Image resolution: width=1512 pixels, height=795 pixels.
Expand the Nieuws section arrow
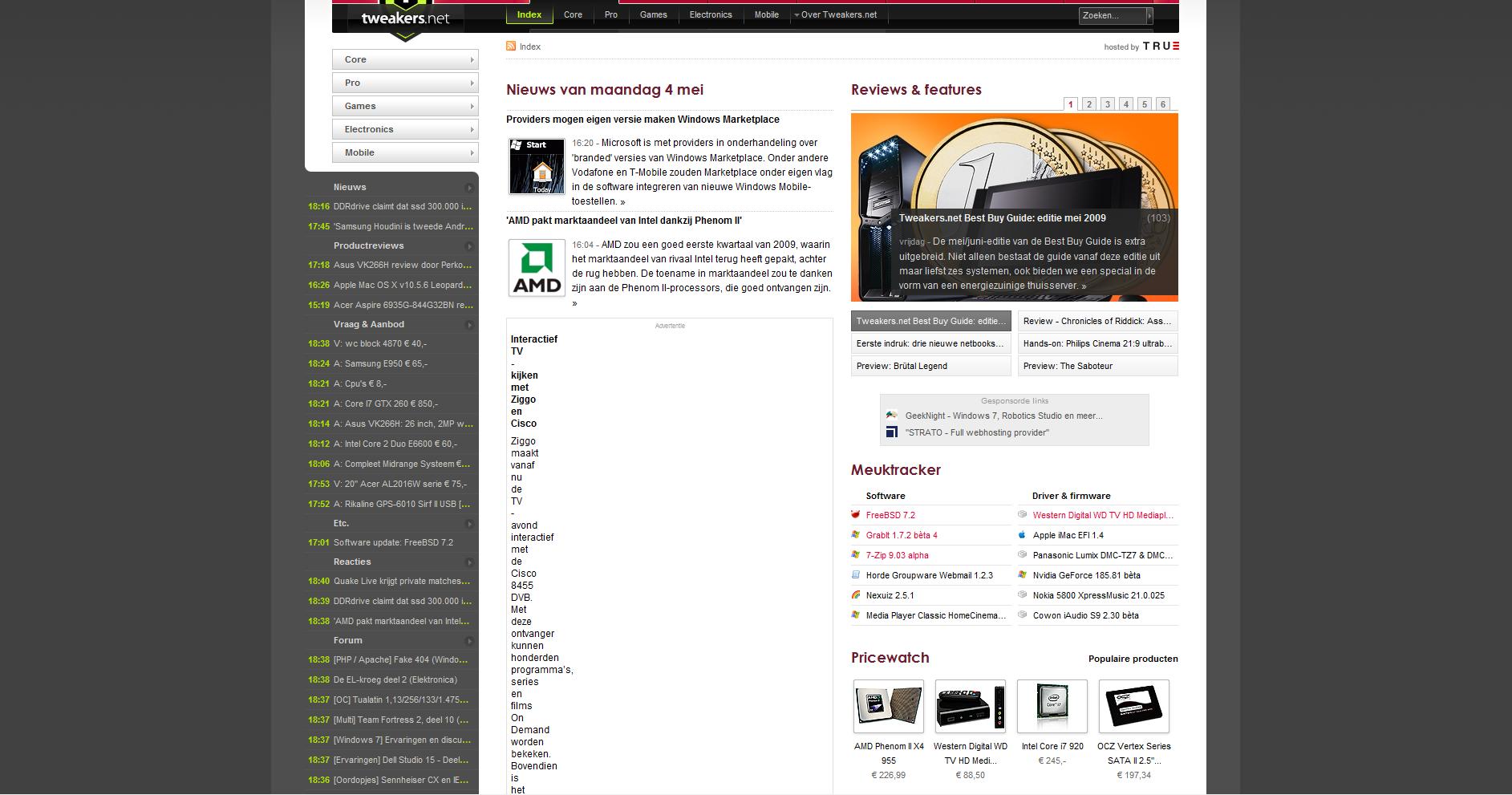469,188
